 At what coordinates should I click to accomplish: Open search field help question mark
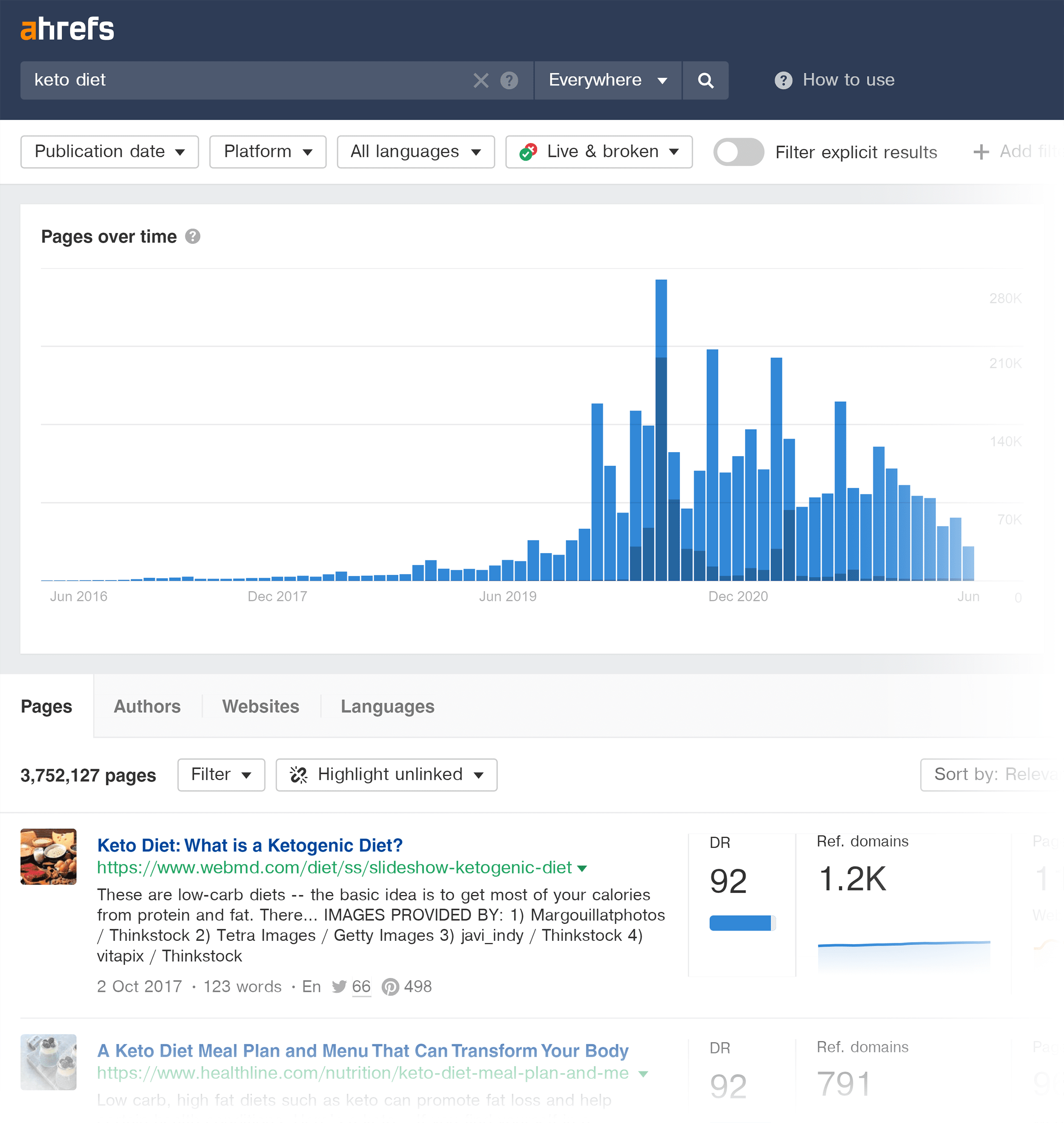(x=509, y=80)
